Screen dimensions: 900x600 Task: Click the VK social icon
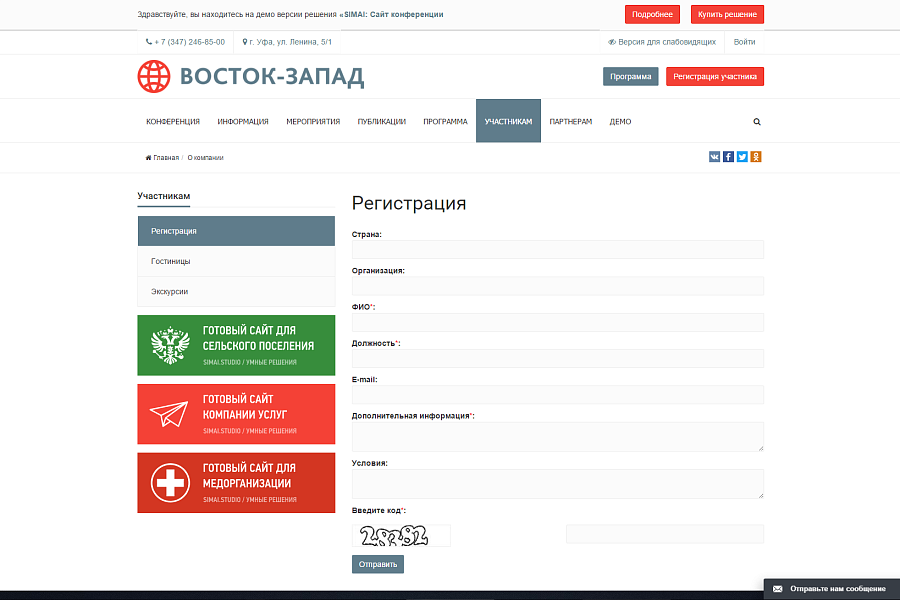(x=714, y=156)
